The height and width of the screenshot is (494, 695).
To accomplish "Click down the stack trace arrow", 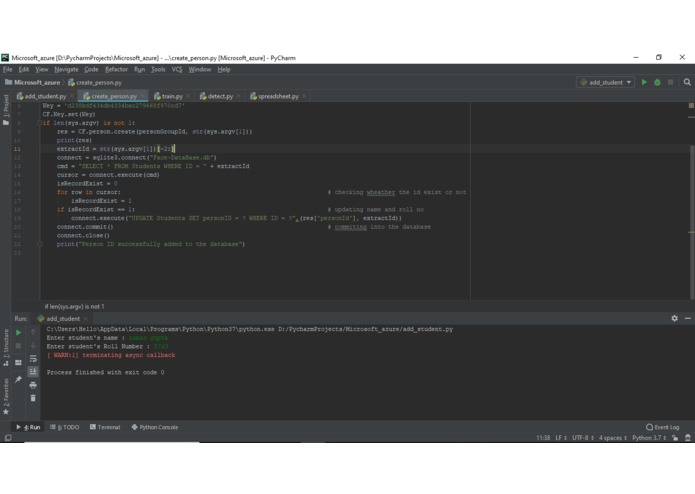I will click(33, 345).
